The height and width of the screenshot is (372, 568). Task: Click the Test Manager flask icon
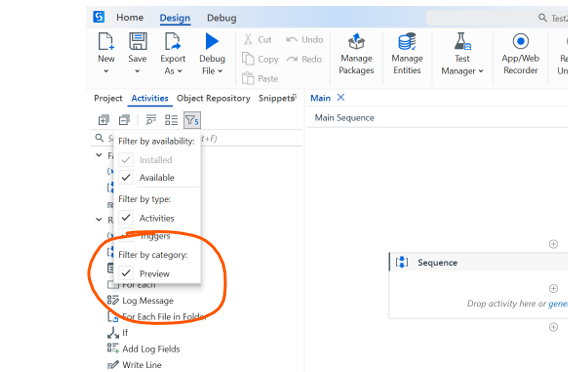(463, 41)
